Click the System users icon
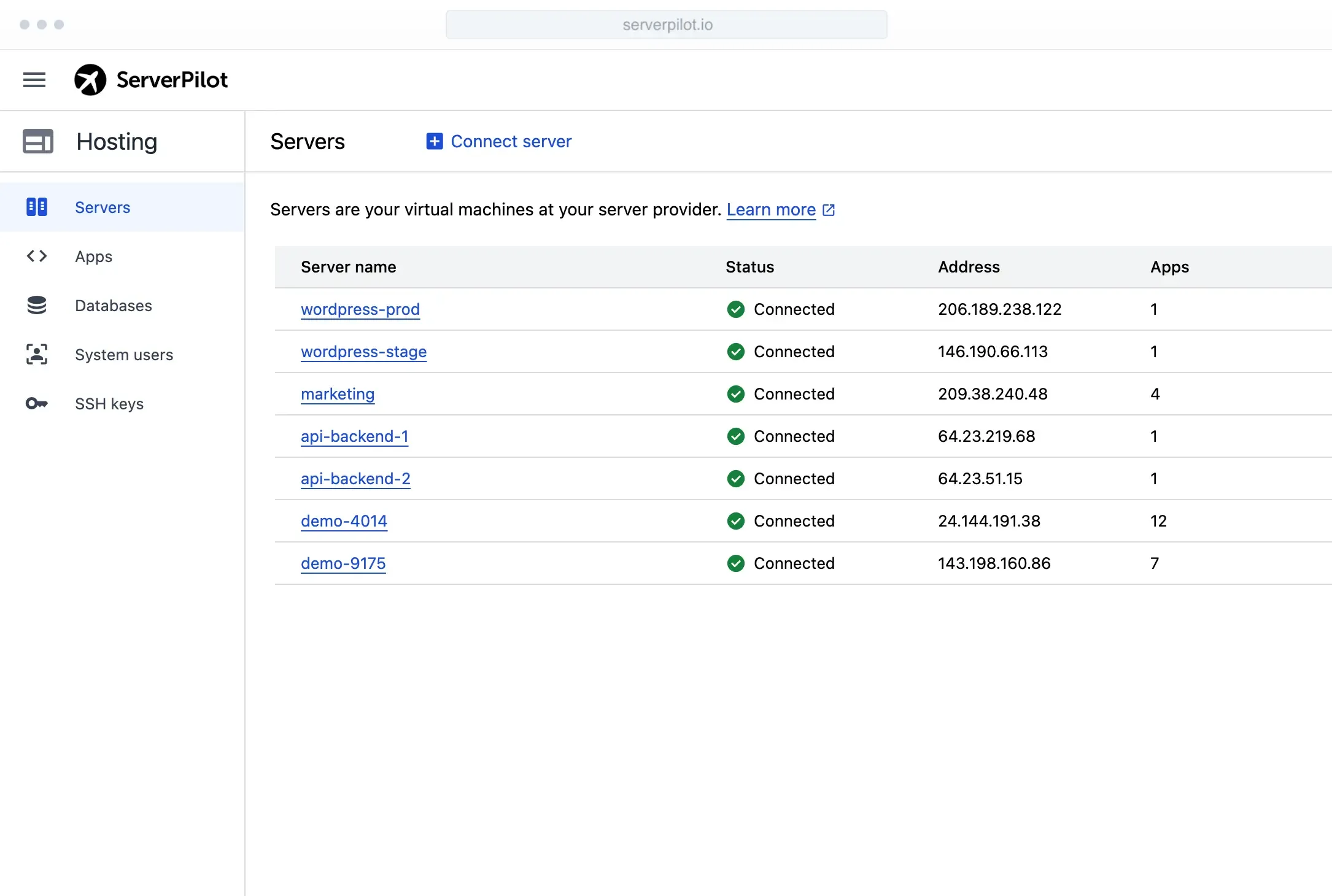This screenshot has width=1332, height=896. (37, 354)
